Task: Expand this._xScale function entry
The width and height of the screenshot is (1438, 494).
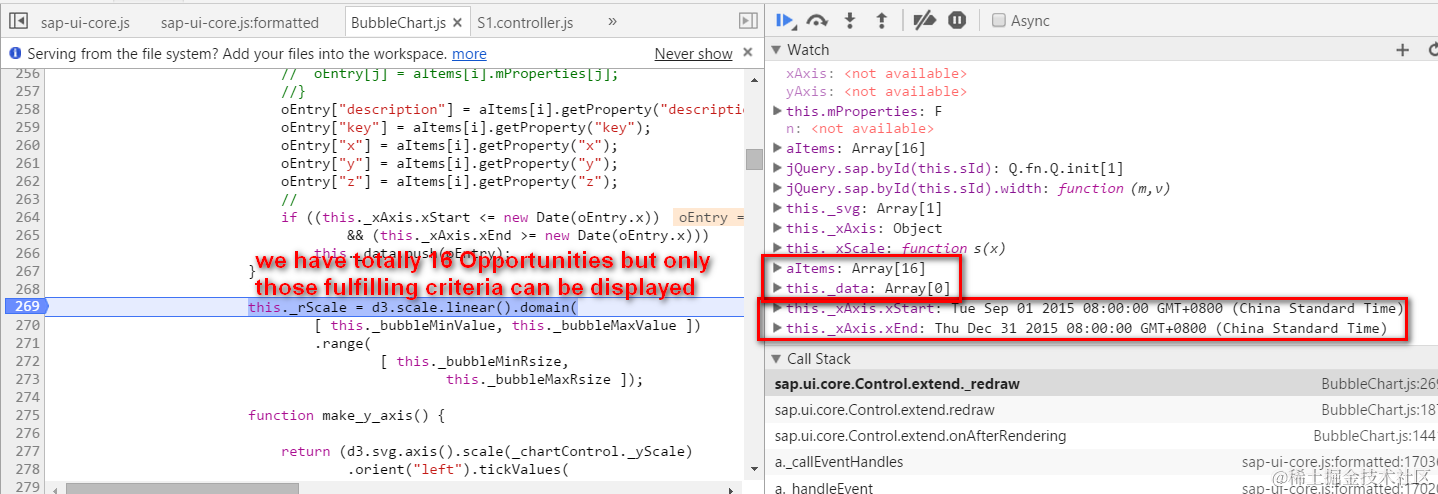Action: point(779,248)
